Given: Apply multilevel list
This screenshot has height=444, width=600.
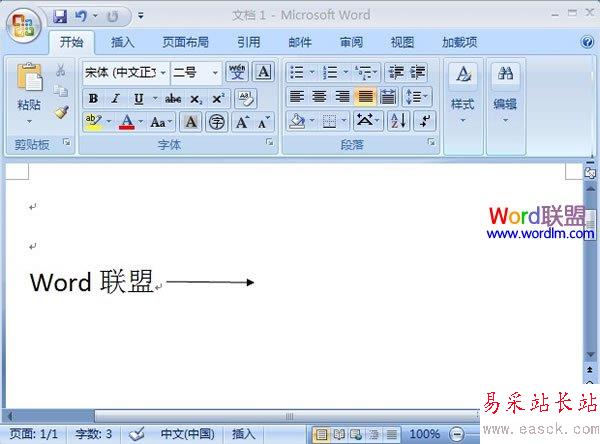Looking at the screenshot, I should 364,72.
